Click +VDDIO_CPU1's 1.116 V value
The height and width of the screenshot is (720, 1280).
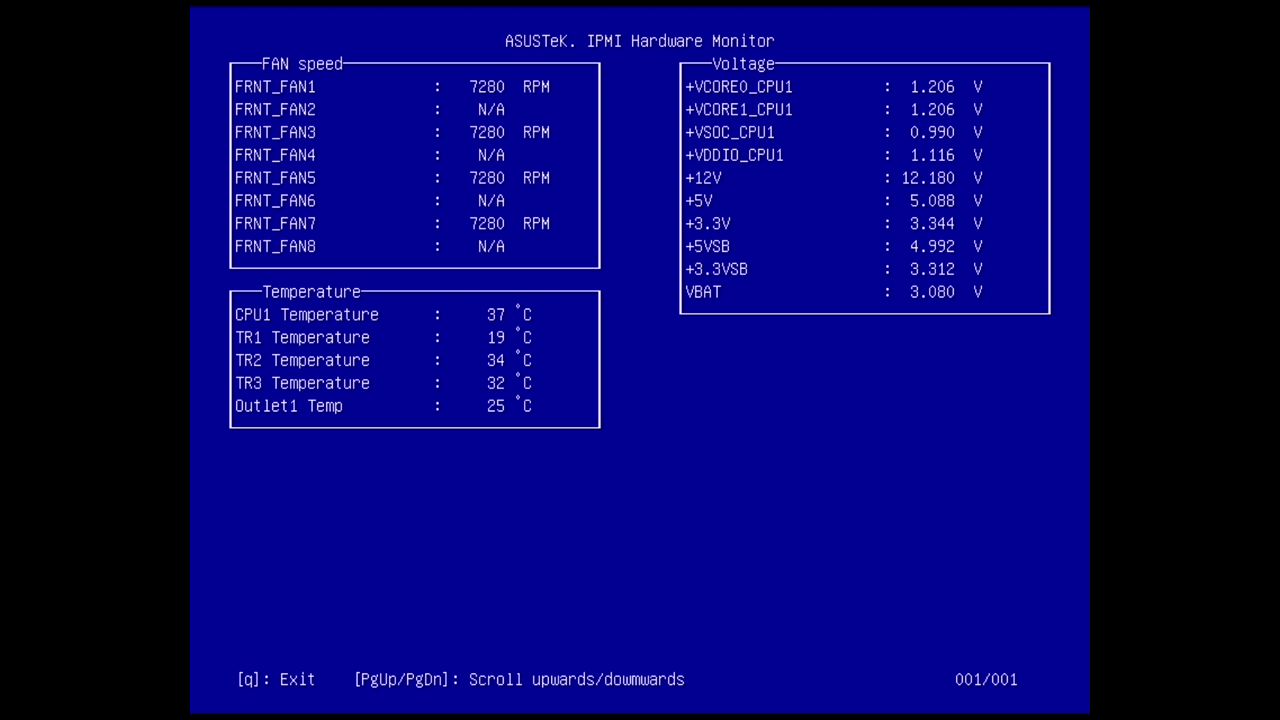946,155
